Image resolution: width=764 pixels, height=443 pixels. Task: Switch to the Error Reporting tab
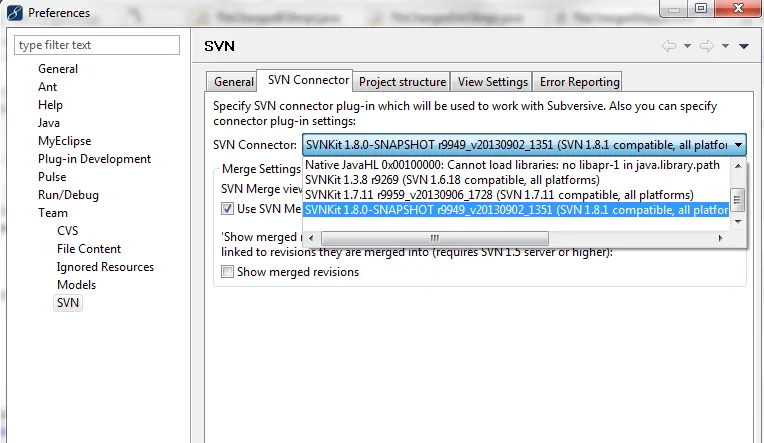tap(578, 81)
